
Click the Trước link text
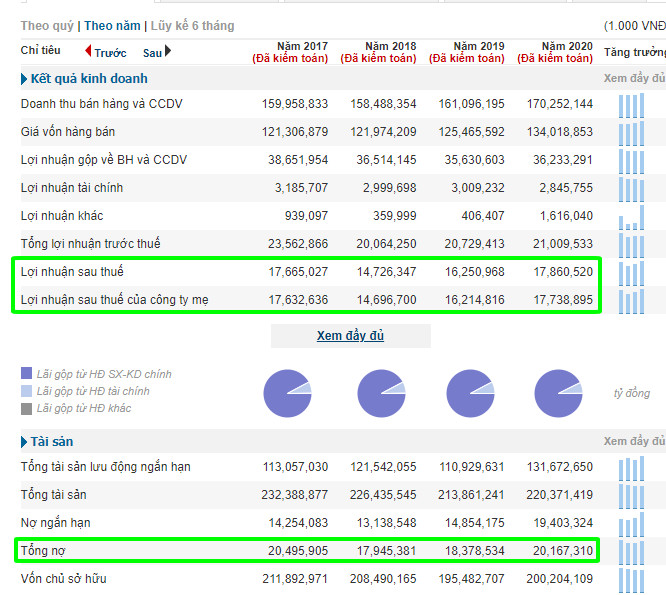pos(110,53)
